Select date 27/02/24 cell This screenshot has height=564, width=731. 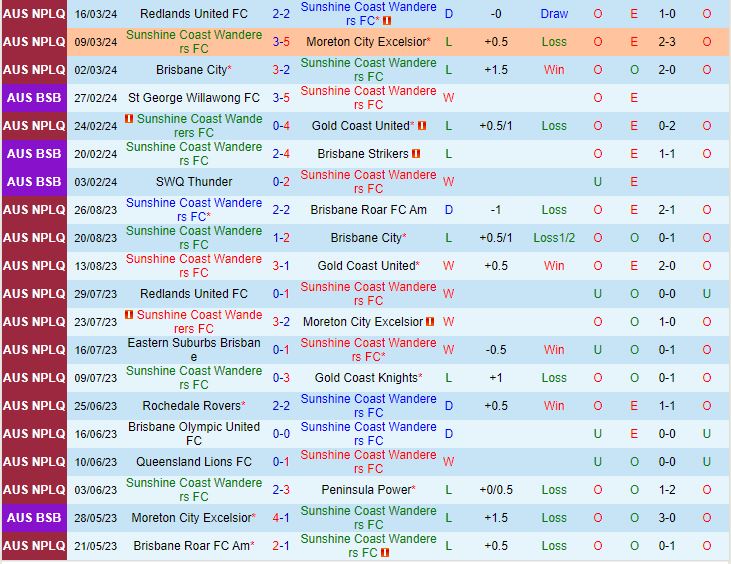[x=96, y=98]
